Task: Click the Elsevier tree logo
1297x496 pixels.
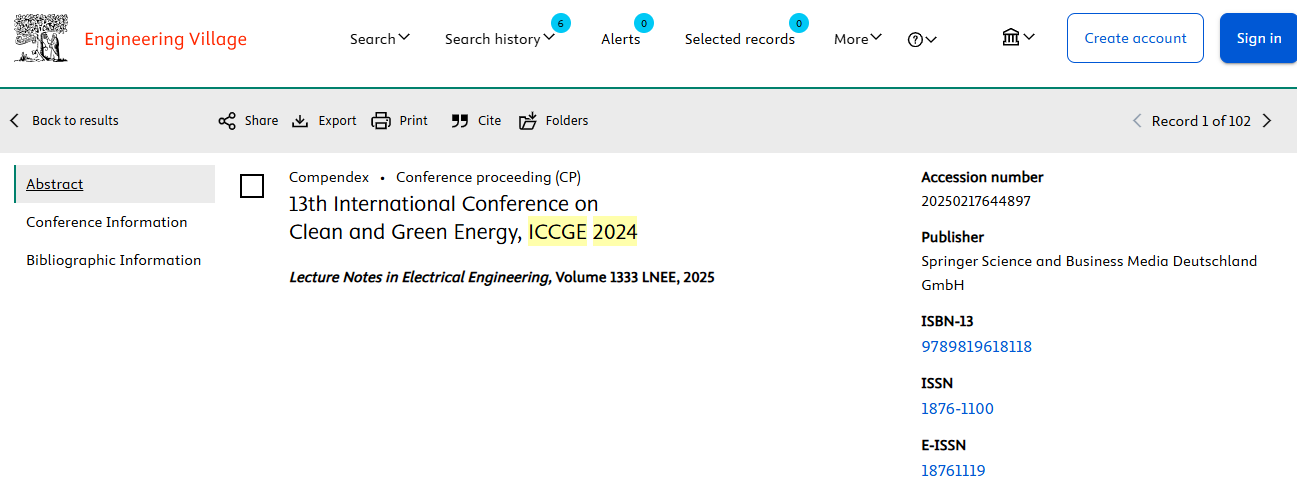Action: coord(41,39)
